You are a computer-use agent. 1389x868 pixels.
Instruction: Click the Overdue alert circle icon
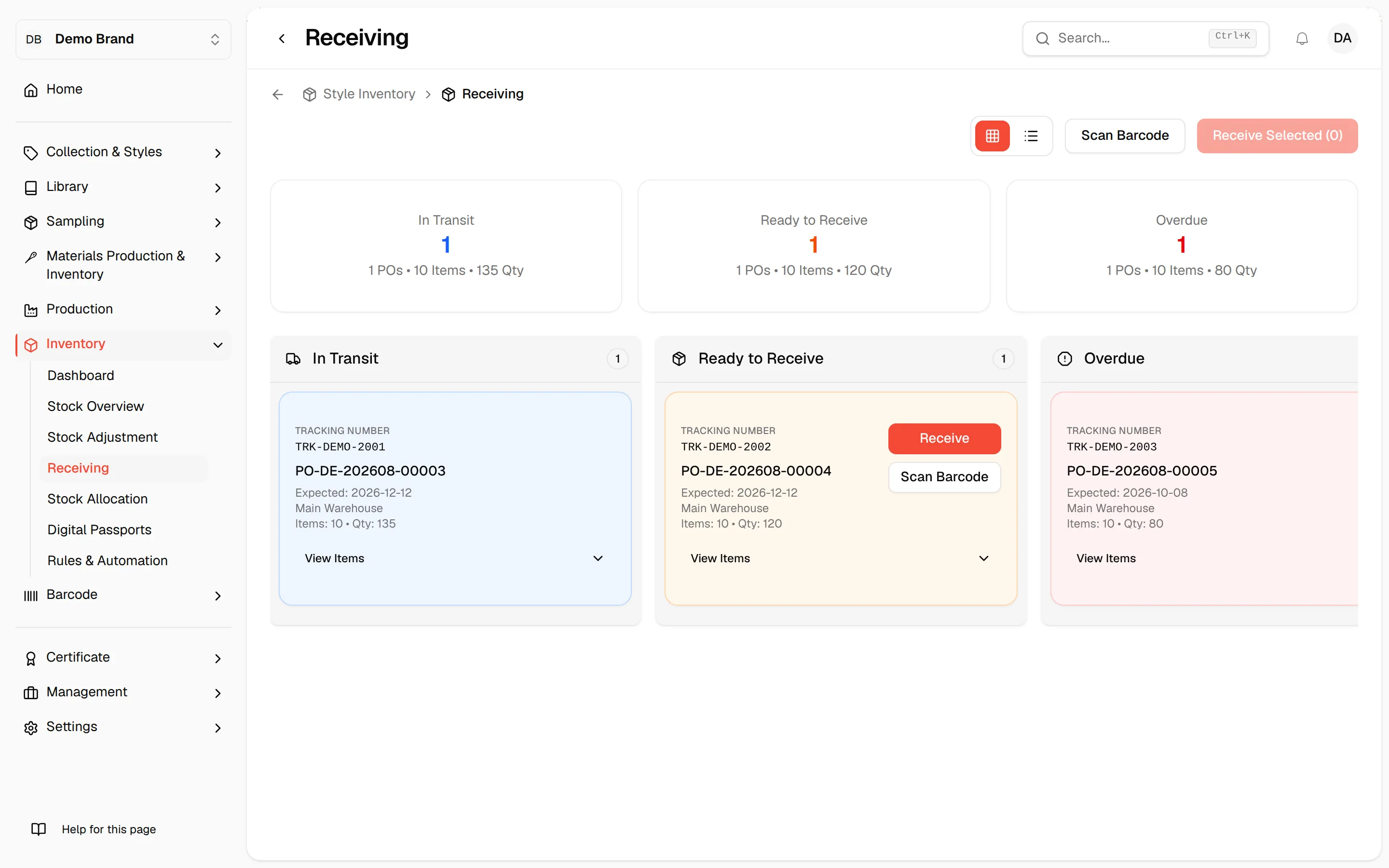tap(1065, 359)
